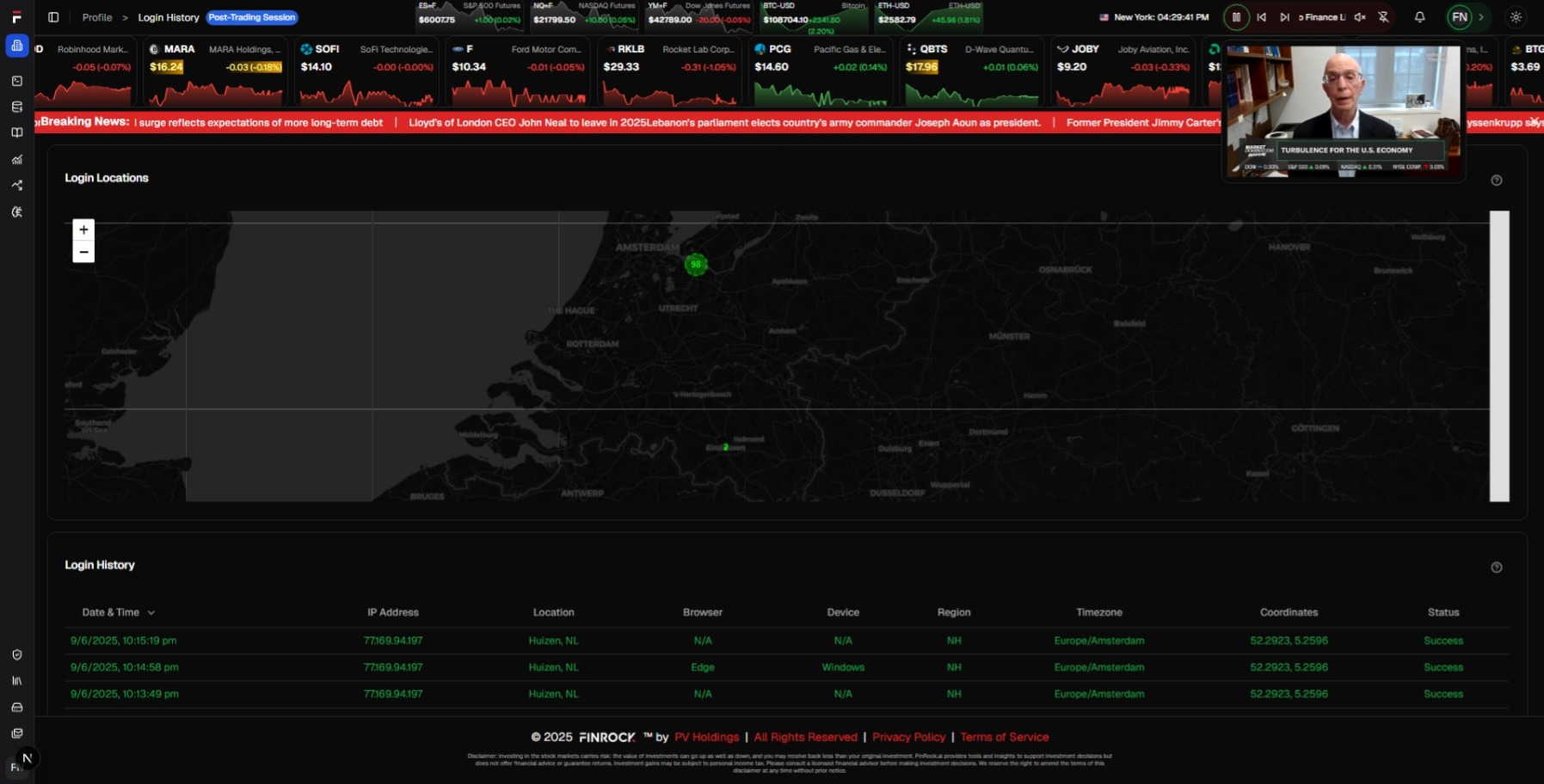Open the sidebar icon below shuffle arrows
Viewport: 1544px width, 784px height.
[17, 211]
